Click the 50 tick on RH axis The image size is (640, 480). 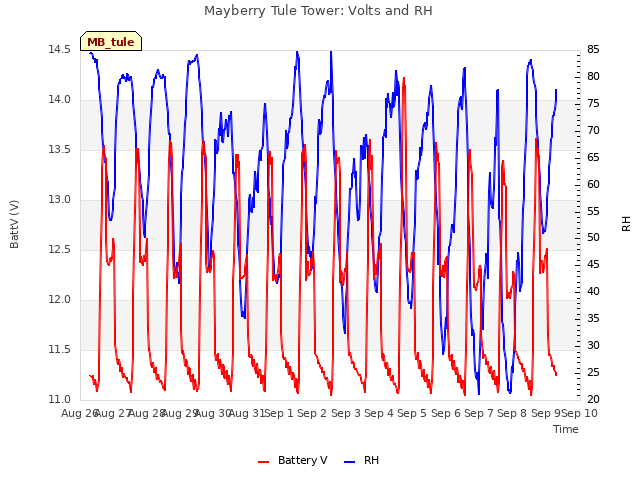click(x=593, y=238)
